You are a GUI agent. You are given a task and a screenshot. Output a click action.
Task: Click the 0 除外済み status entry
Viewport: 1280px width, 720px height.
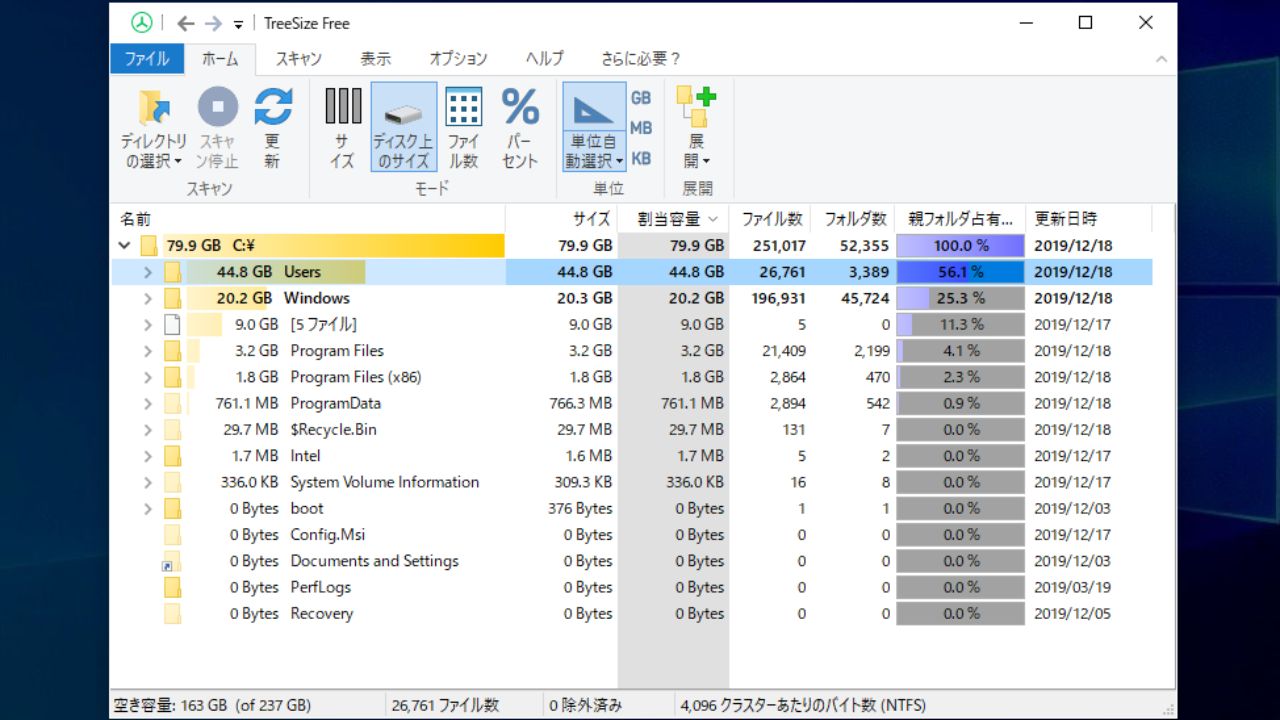coord(585,705)
